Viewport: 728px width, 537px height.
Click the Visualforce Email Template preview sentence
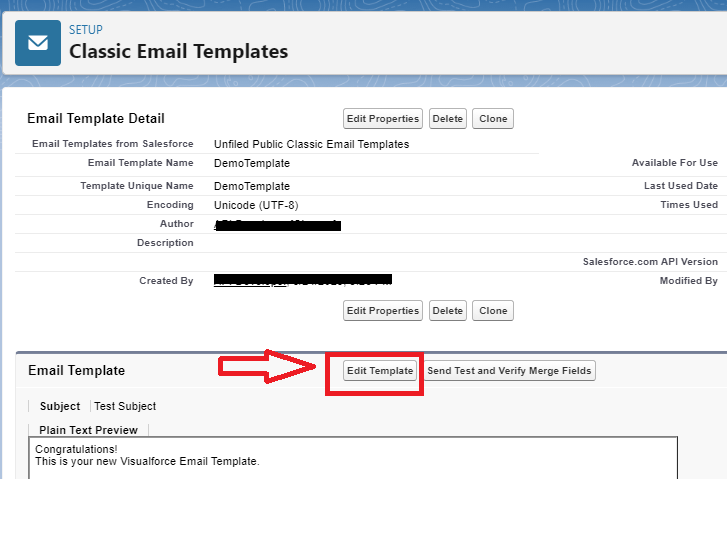pyautogui.click(x=147, y=461)
